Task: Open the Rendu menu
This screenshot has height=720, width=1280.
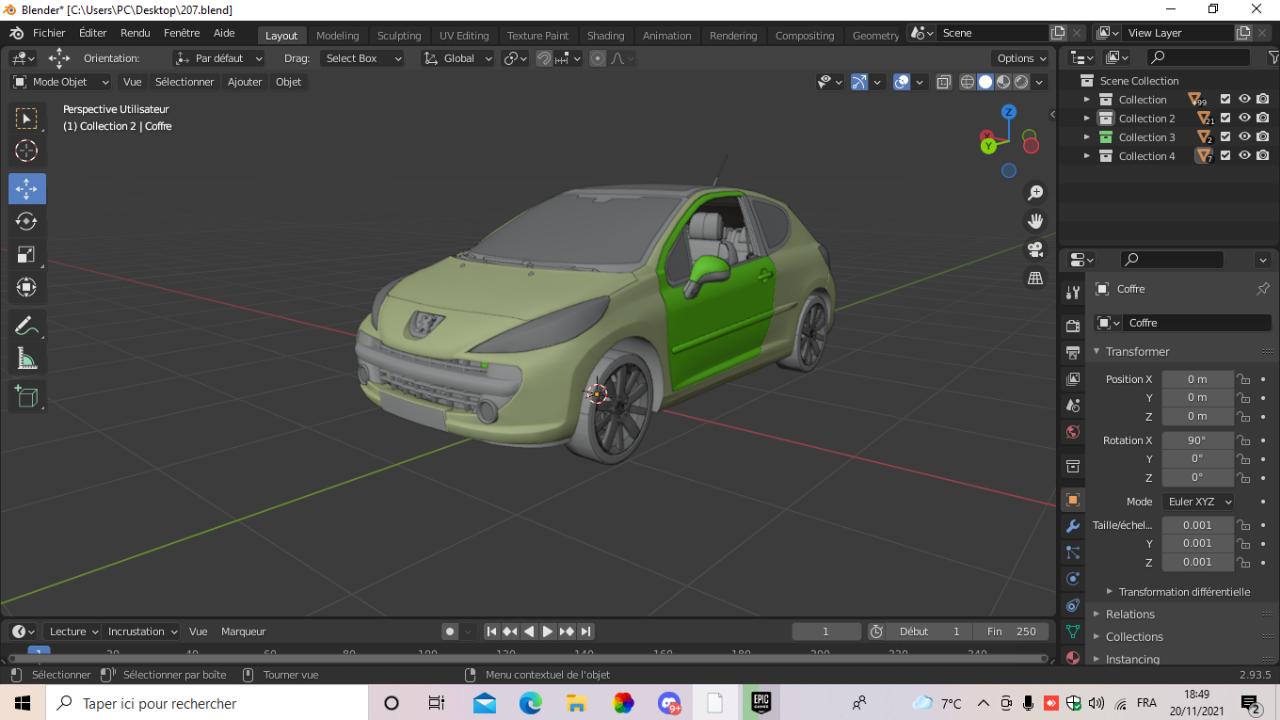Action: (135, 33)
